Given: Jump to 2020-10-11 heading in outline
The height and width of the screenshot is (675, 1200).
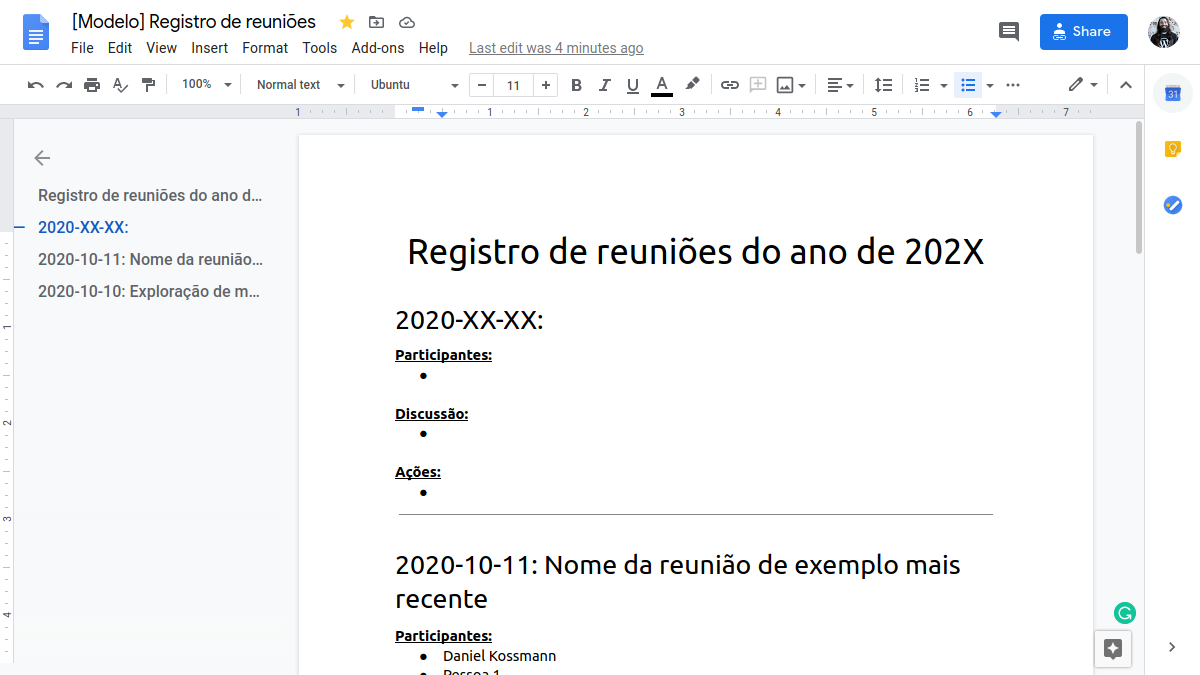Looking at the screenshot, I should 150,259.
